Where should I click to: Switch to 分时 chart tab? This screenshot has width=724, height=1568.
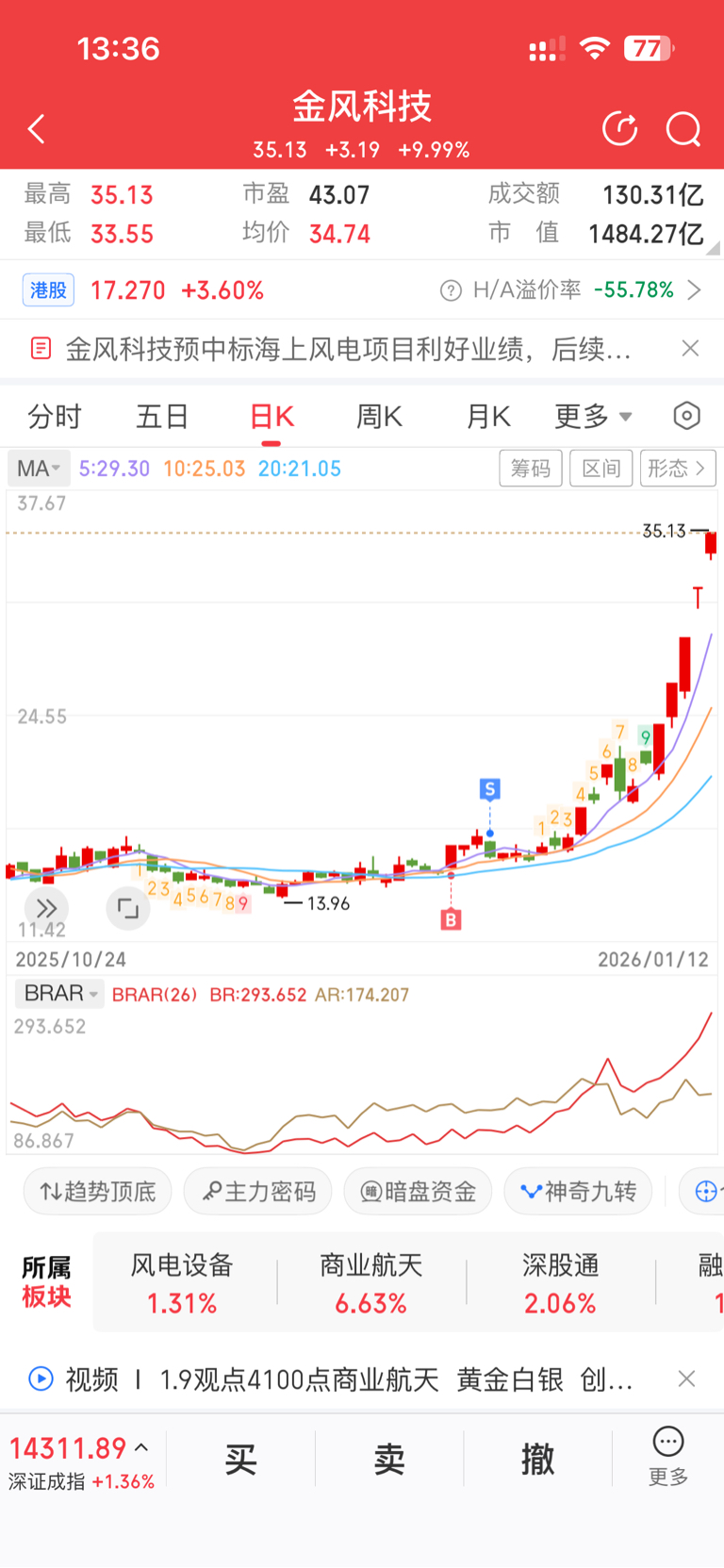pyautogui.click(x=55, y=416)
